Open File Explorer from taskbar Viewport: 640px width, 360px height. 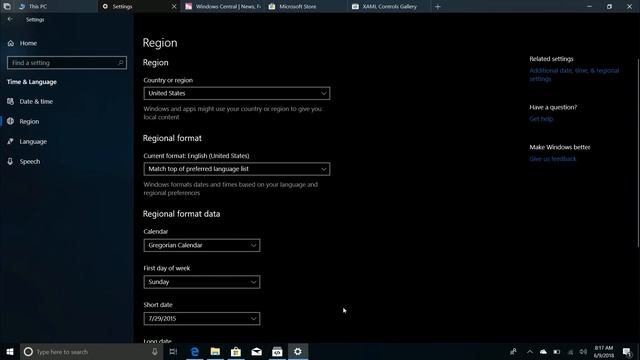tap(215, 351)
